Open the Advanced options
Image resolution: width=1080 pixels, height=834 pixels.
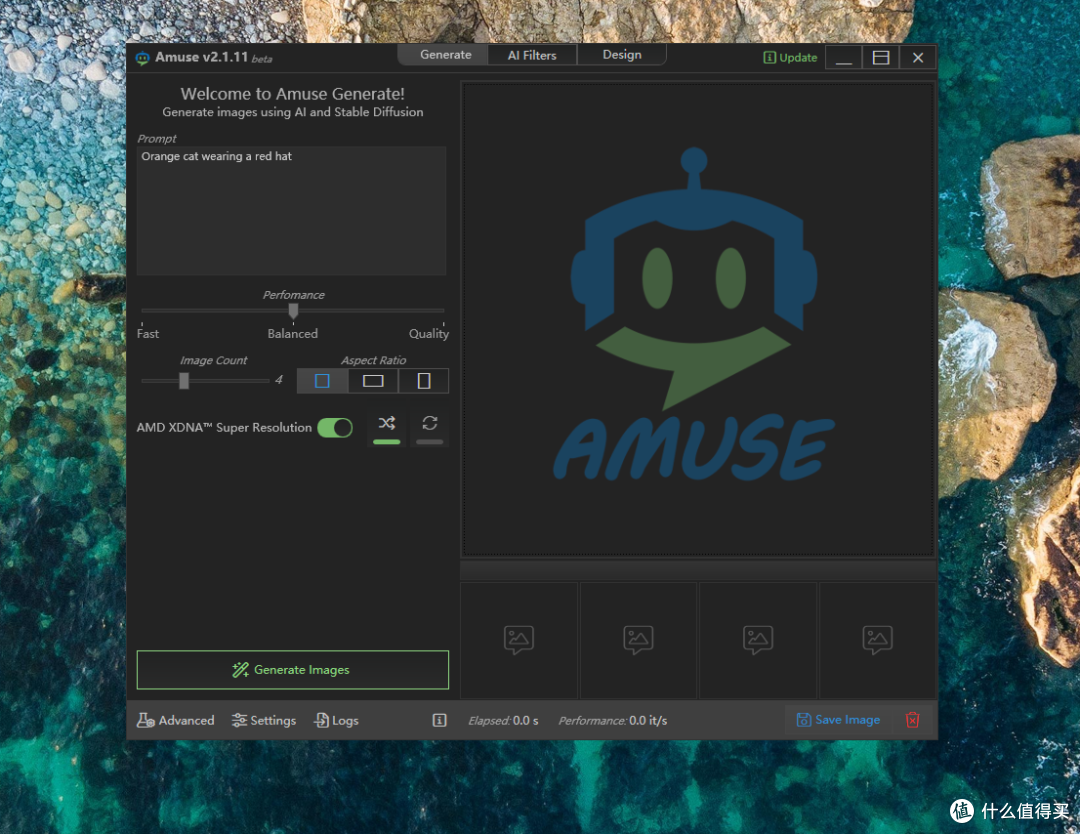click(x=176, y=720)
